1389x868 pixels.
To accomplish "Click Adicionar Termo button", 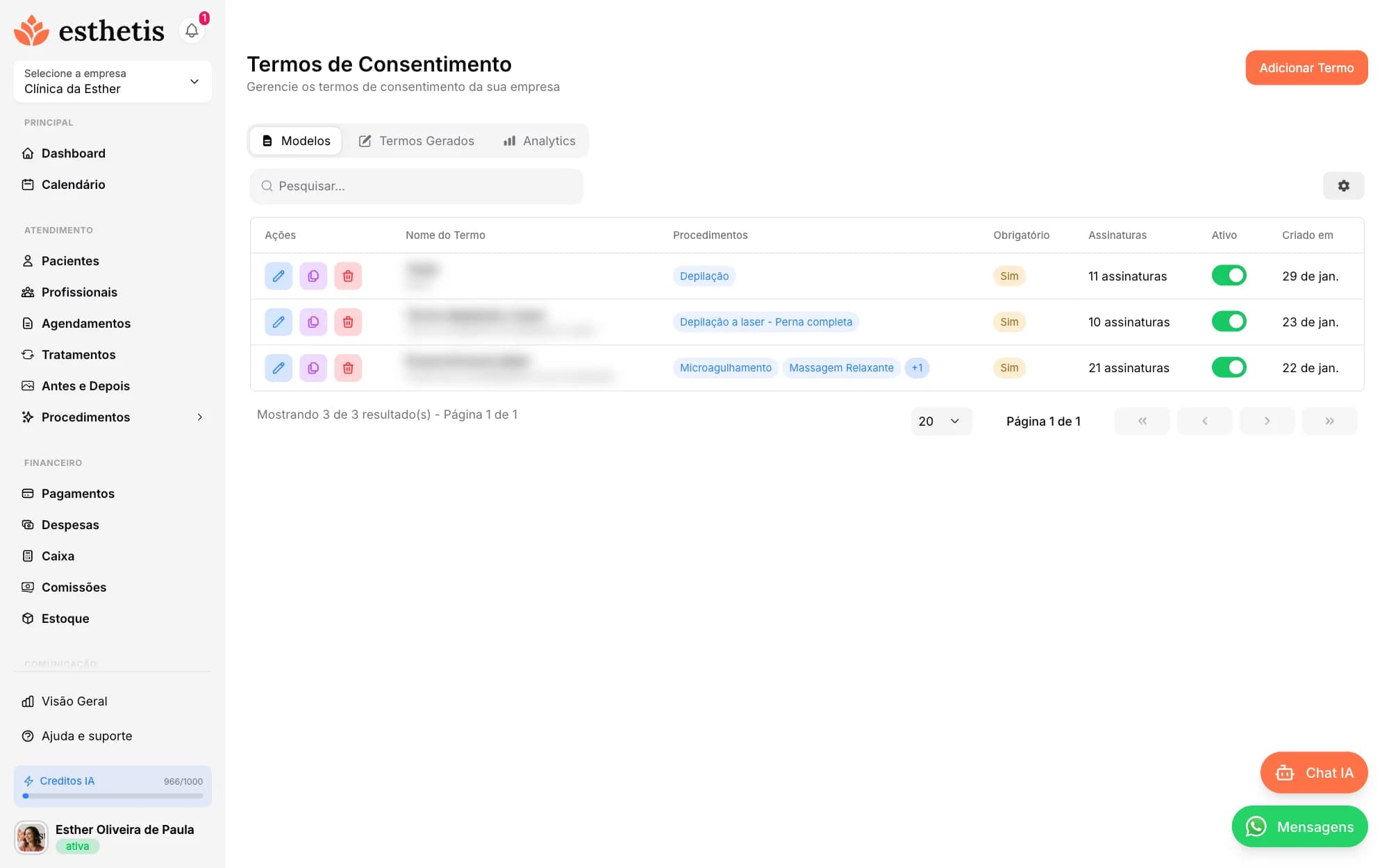I will (1306, 67).
